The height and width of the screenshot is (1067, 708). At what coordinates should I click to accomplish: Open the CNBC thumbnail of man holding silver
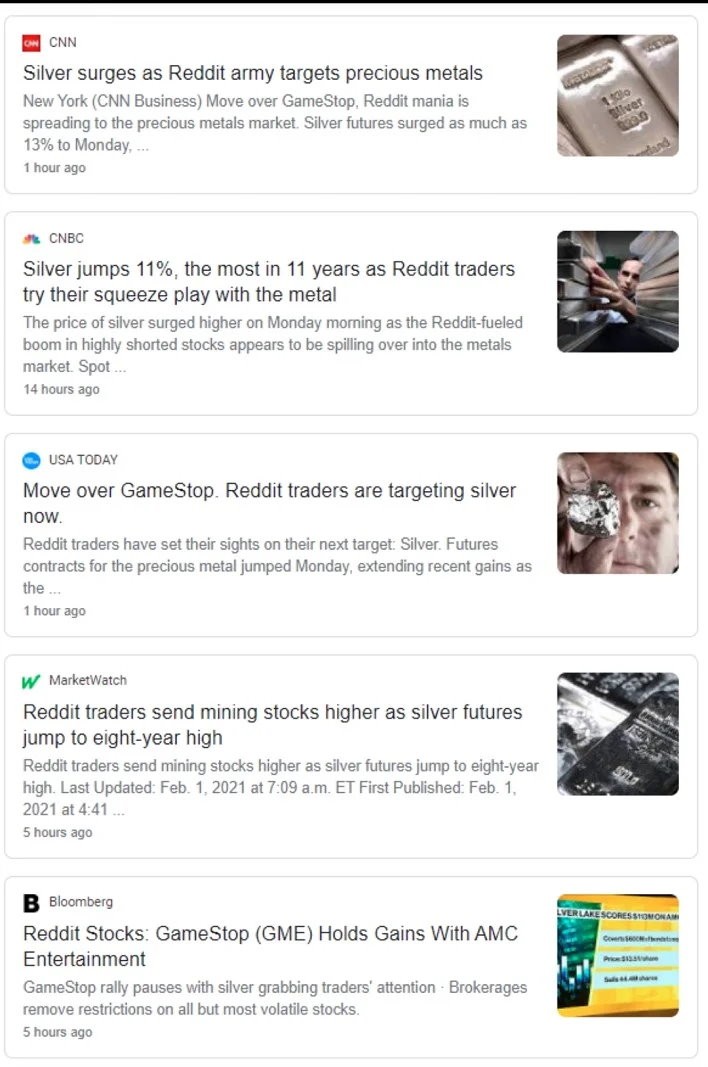(x=617, y=291)
